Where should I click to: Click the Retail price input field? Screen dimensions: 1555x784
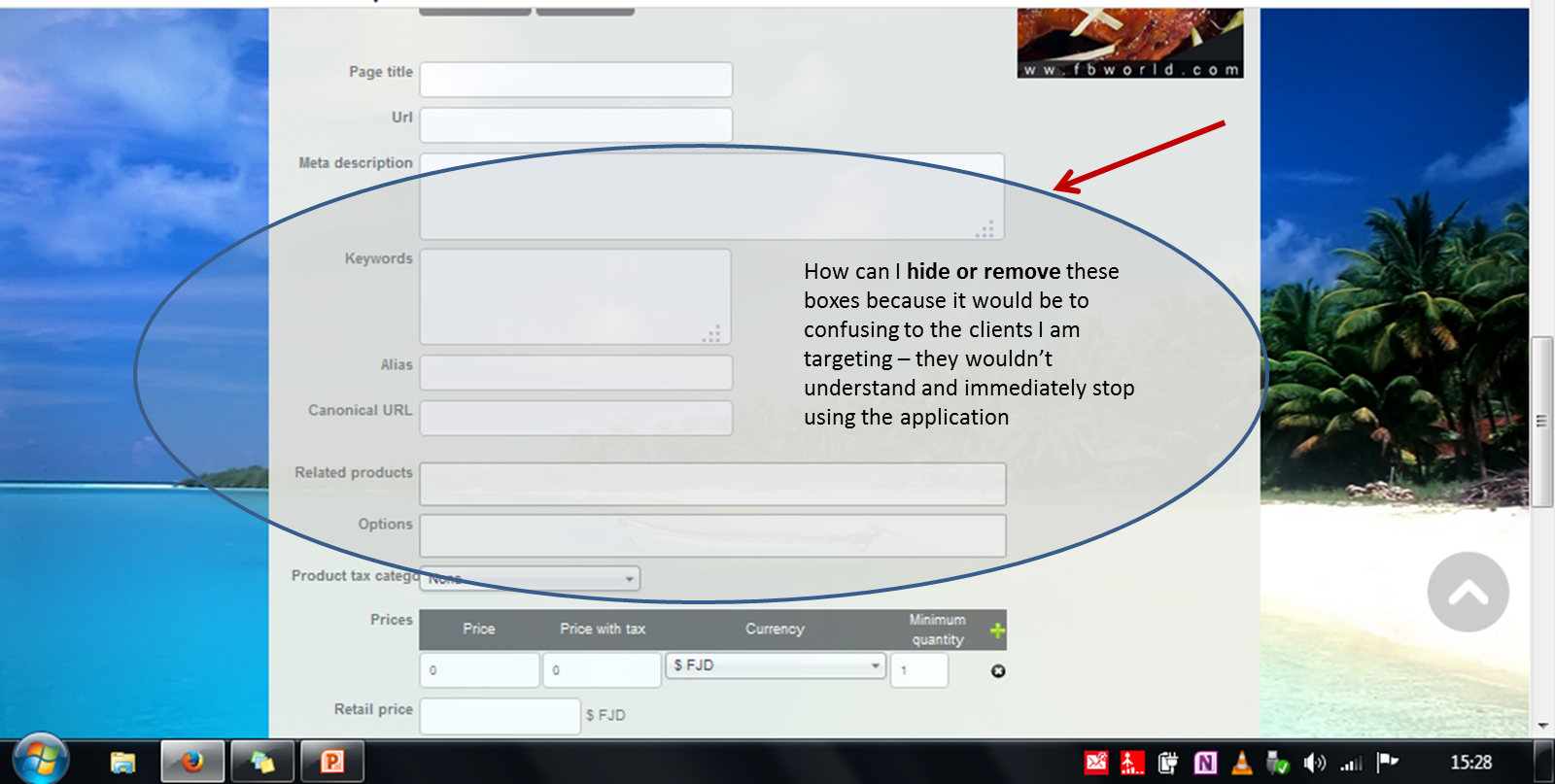pyautogui.click(x=501, y=716)
